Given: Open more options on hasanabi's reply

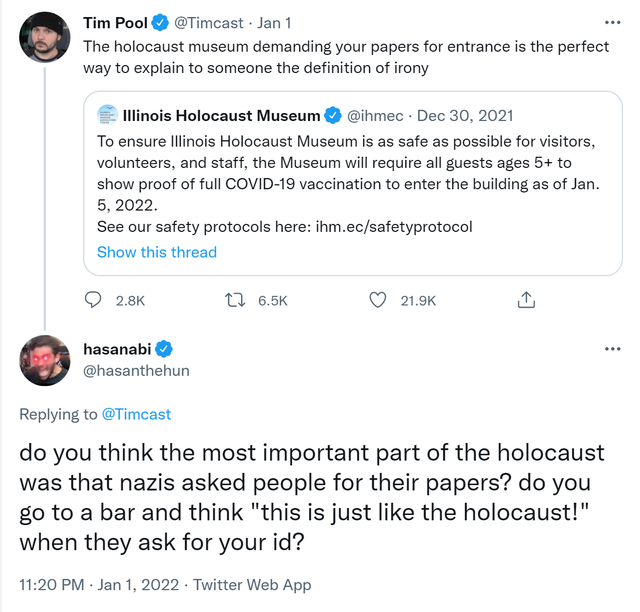Looking at the screenshot, I should pyautogui.click(x=612, y=348).
